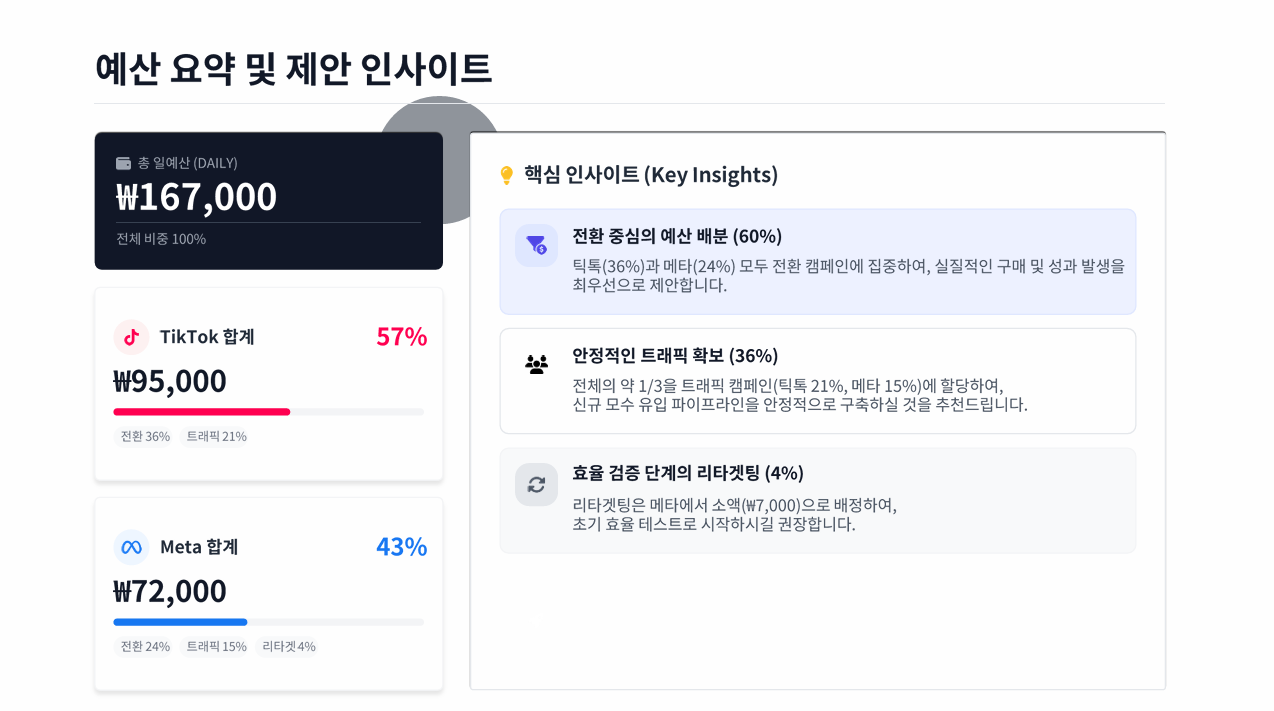Click the Meta logo icon

click(131, 547)
